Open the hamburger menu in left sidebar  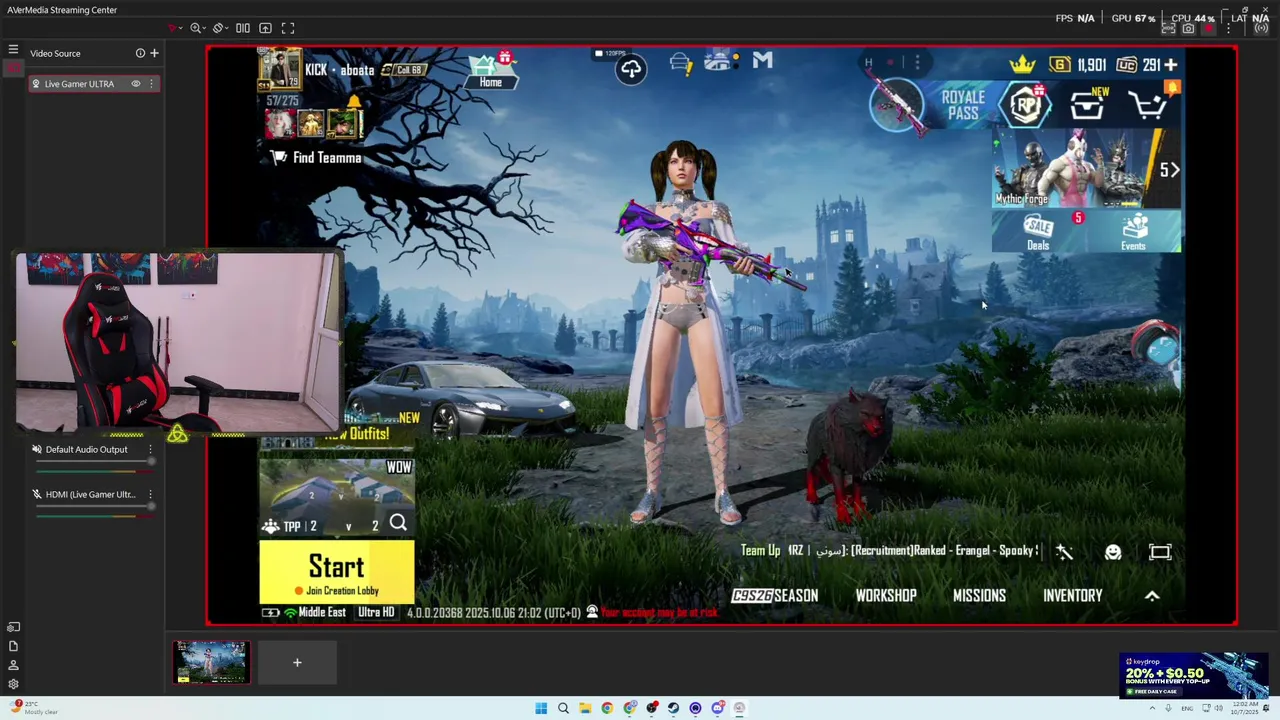point(13,49)
